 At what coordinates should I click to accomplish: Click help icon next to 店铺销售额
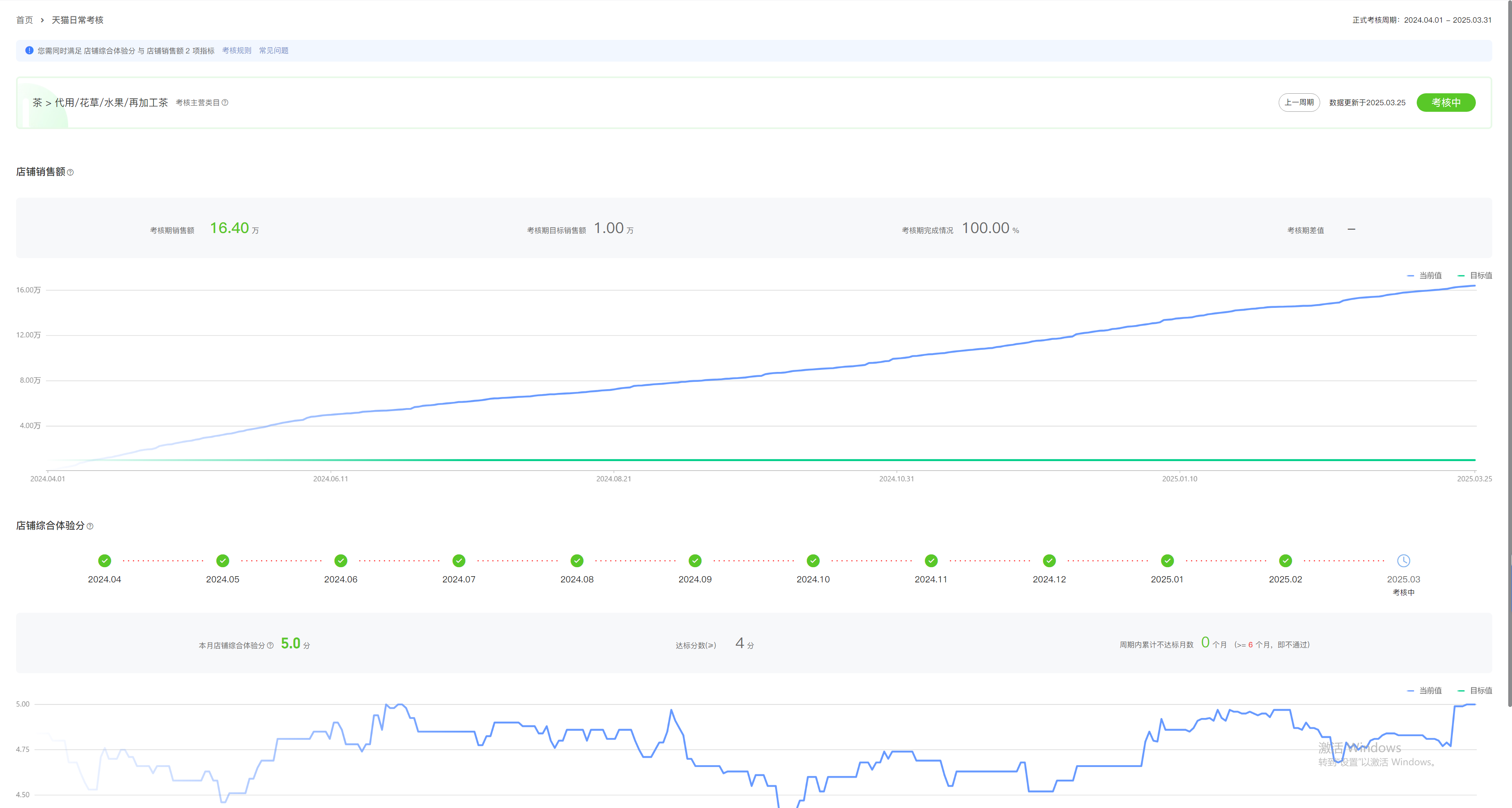click(70, 173)
